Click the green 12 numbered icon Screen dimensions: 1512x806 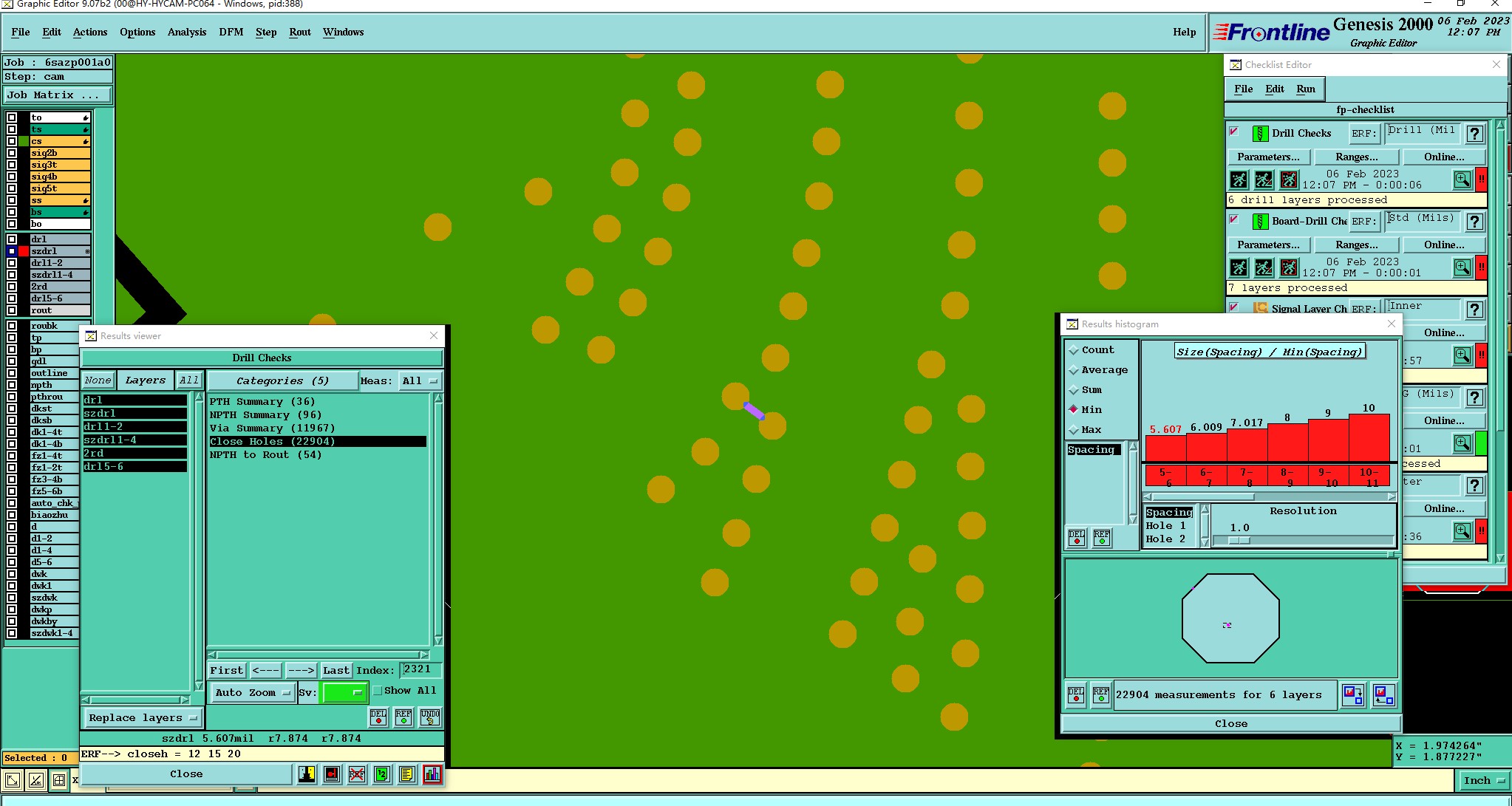381,774
